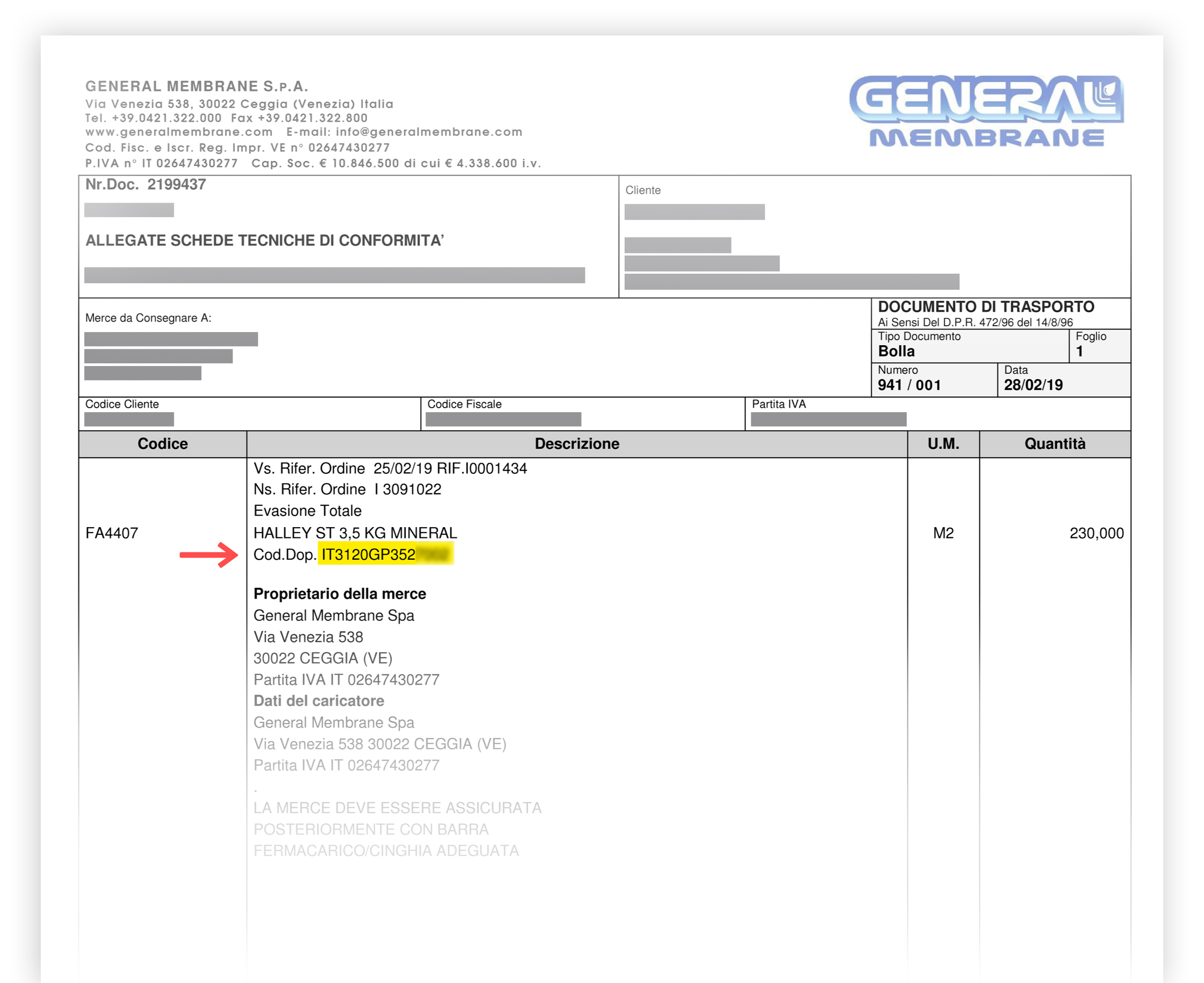Click the telephone line 'Tel. +39.0421.322.000'

[153, 118]
